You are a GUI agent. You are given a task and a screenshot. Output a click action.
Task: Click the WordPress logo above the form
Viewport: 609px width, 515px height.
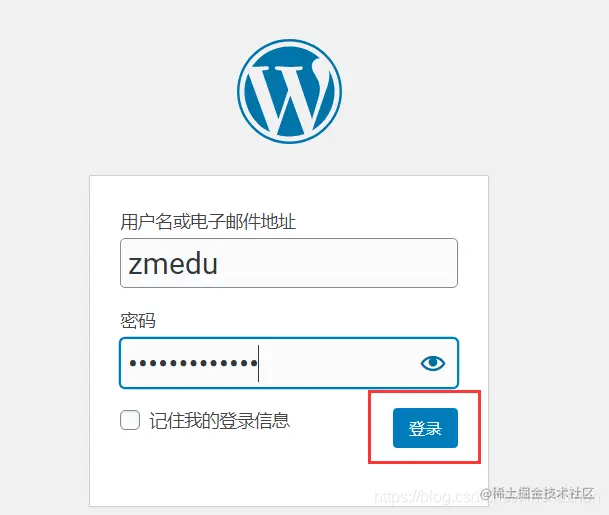tap(289, 91)
